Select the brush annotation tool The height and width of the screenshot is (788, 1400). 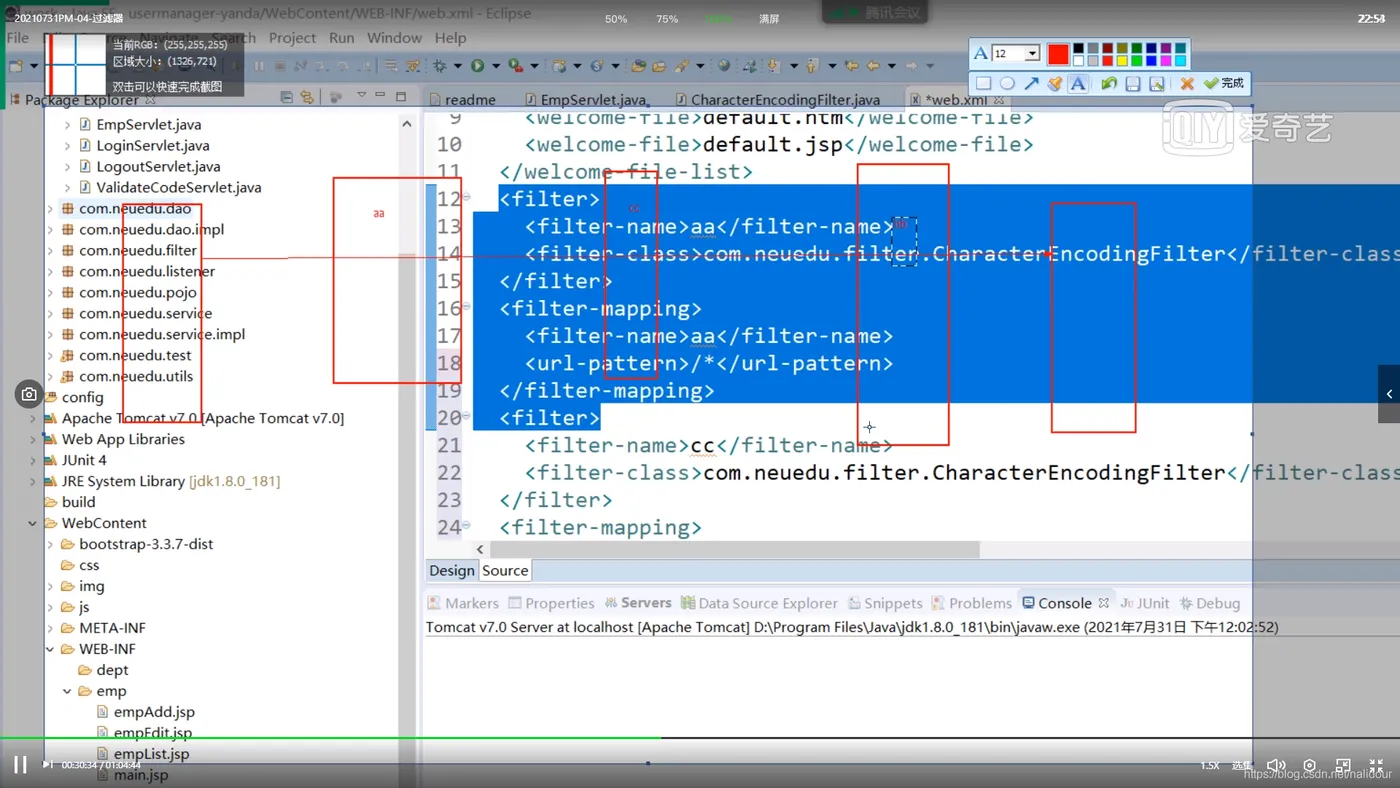(1054, 84)
